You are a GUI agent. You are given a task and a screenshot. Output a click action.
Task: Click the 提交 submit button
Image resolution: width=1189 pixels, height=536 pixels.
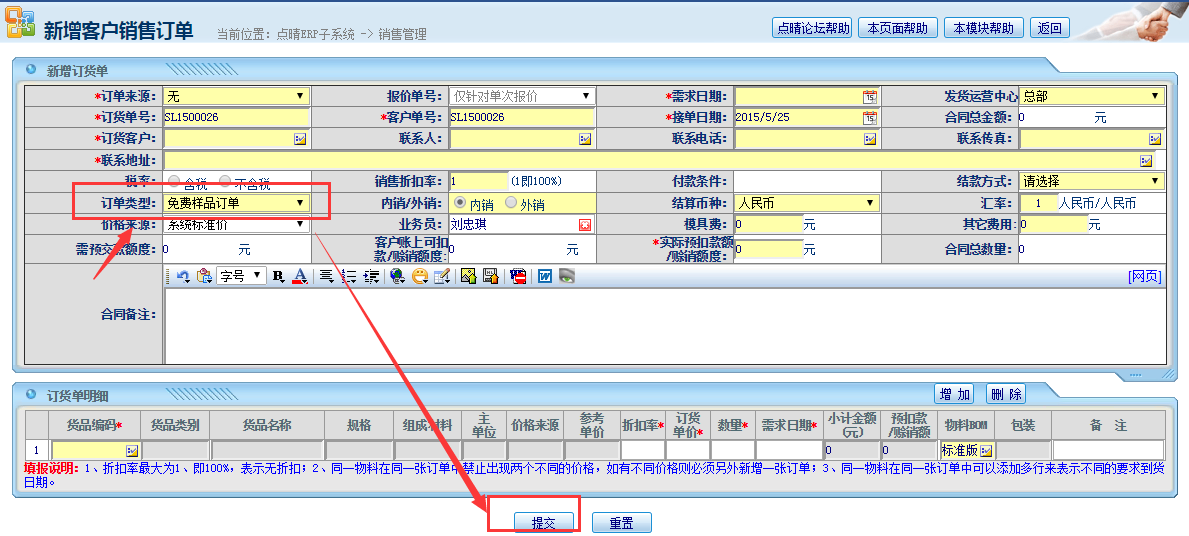coord(543,523)
